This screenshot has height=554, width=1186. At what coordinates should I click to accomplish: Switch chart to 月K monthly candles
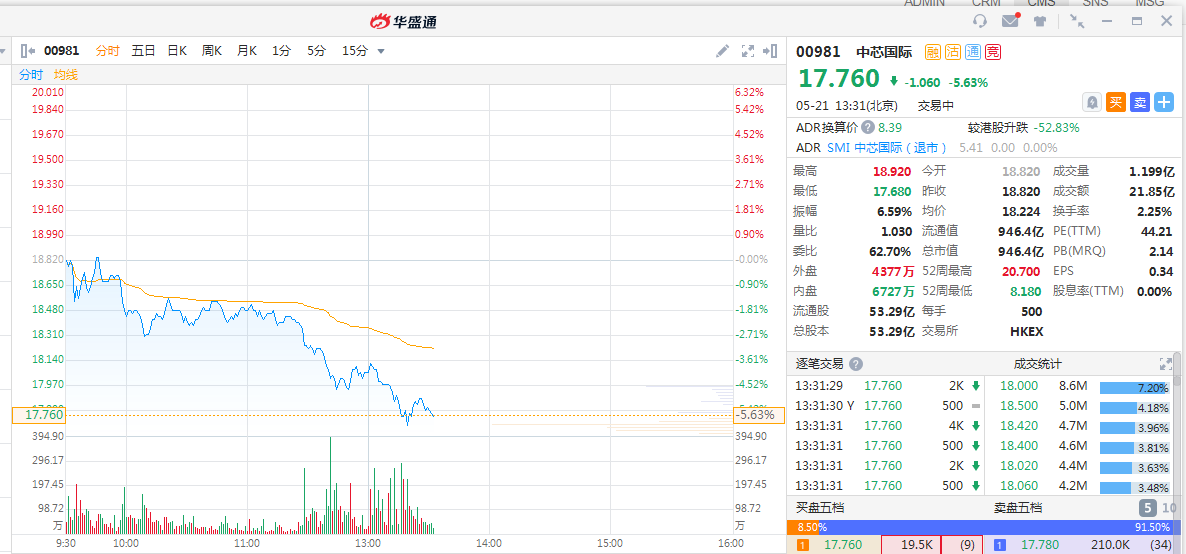tap(247, 51)
